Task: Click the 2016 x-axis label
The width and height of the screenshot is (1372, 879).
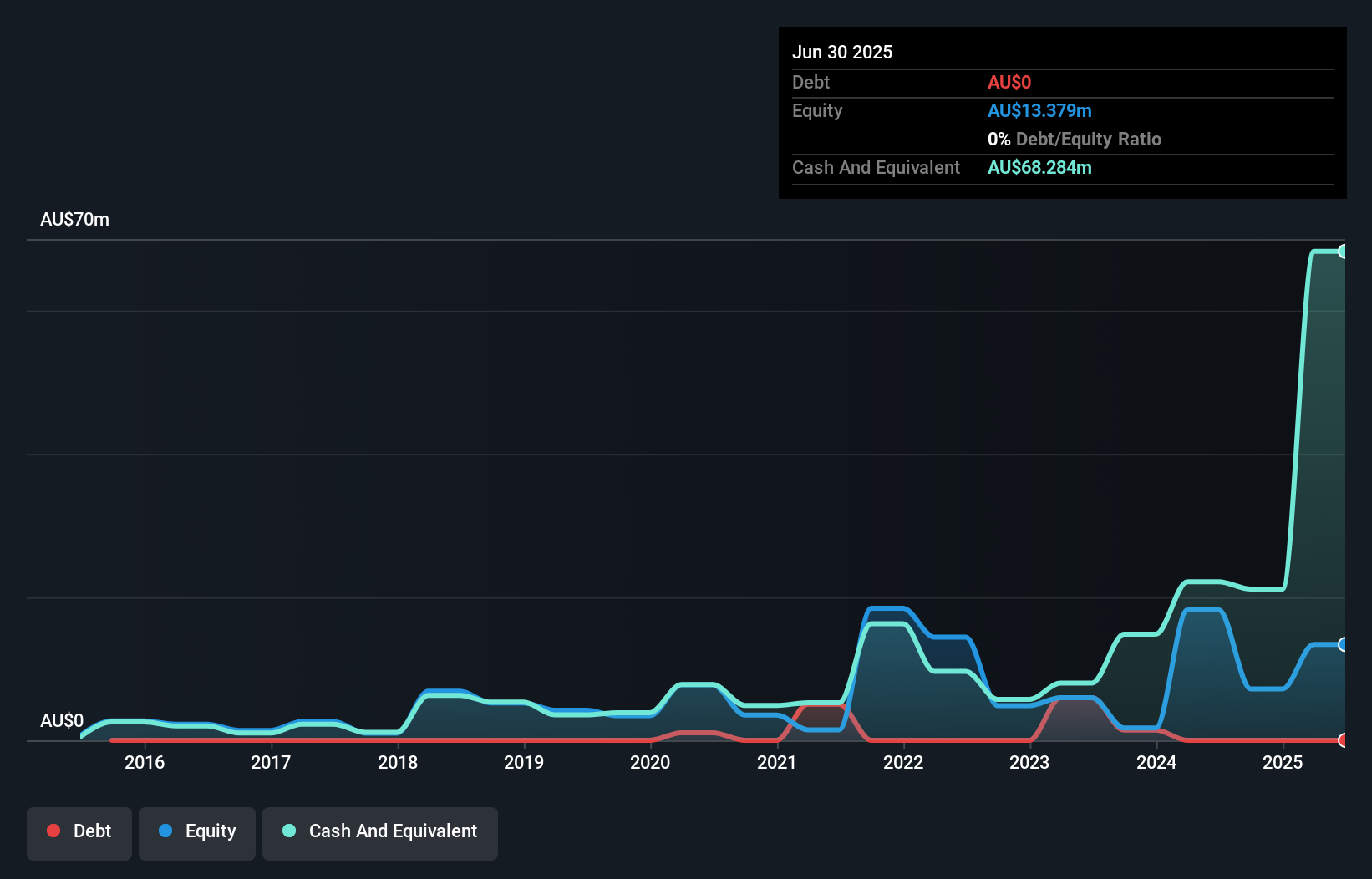Action: (145, 762)
